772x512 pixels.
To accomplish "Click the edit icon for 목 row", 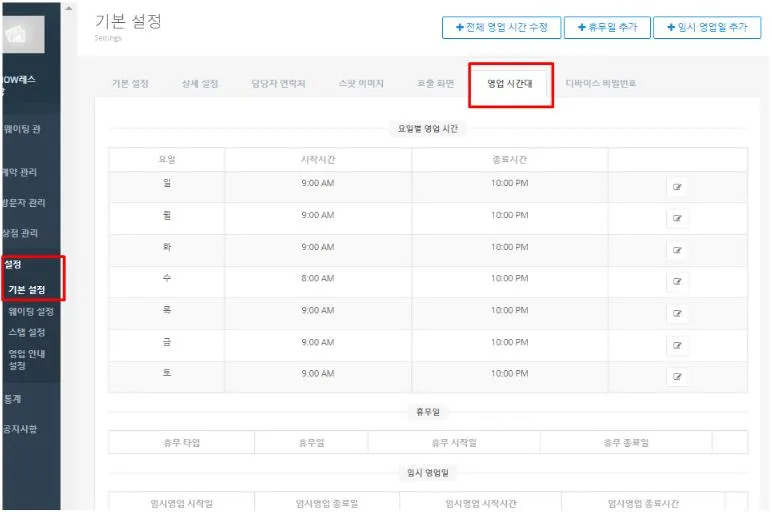I will [677, 314].
